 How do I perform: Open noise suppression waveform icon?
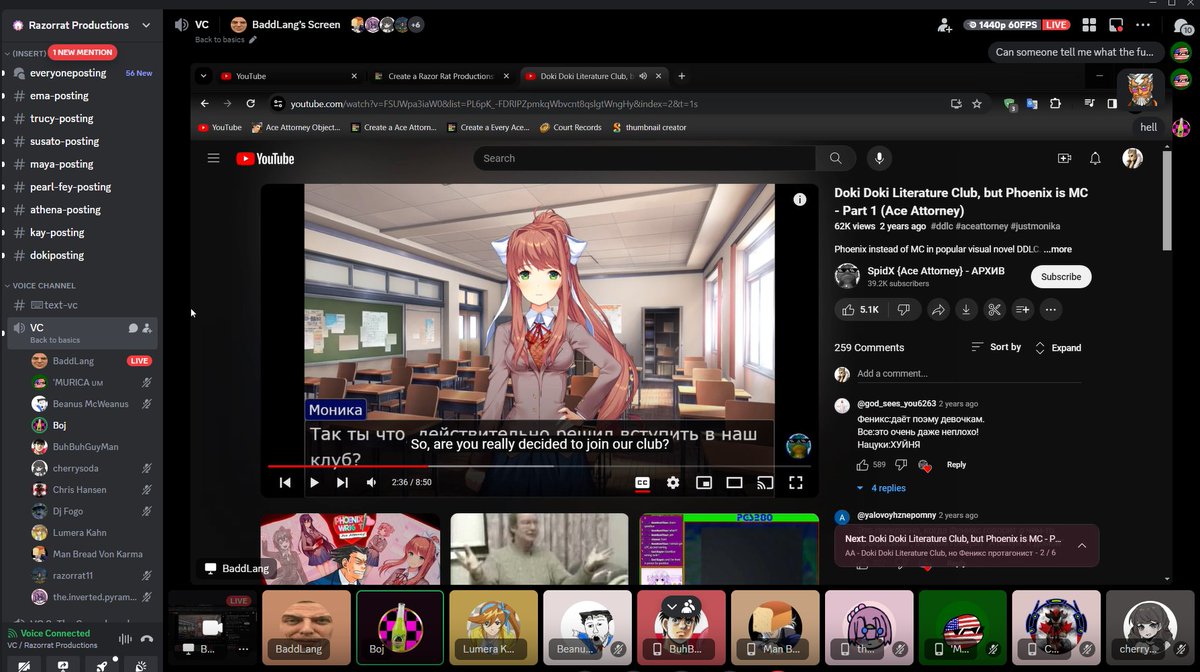(125, 639)
